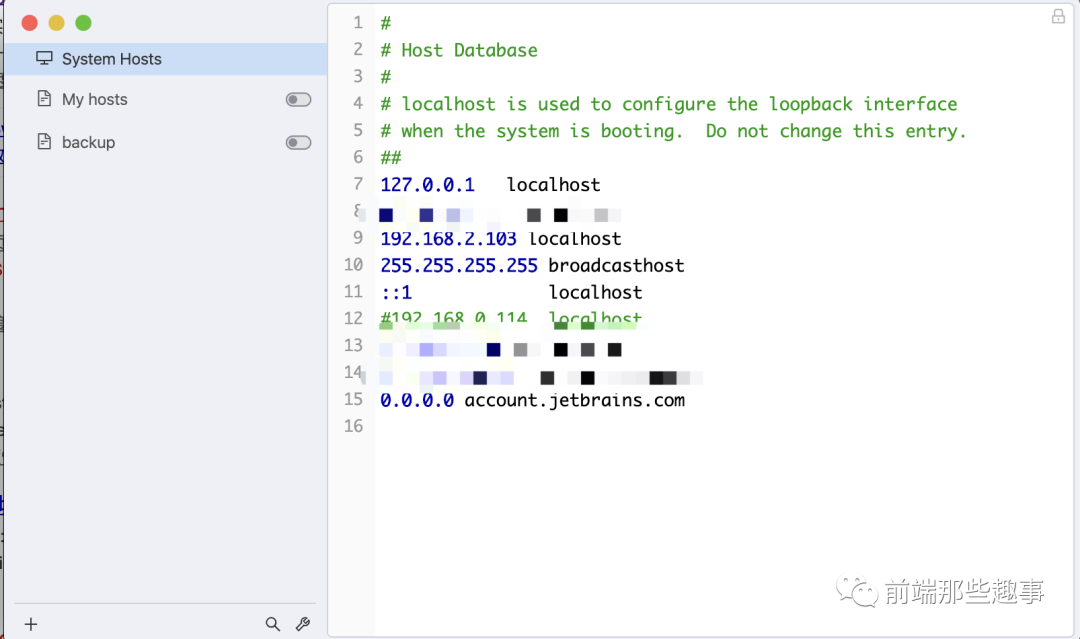This screenshot has height=639, width=1080.
Task: Click the file icon beside My hosts
Action: pos(44,99)
